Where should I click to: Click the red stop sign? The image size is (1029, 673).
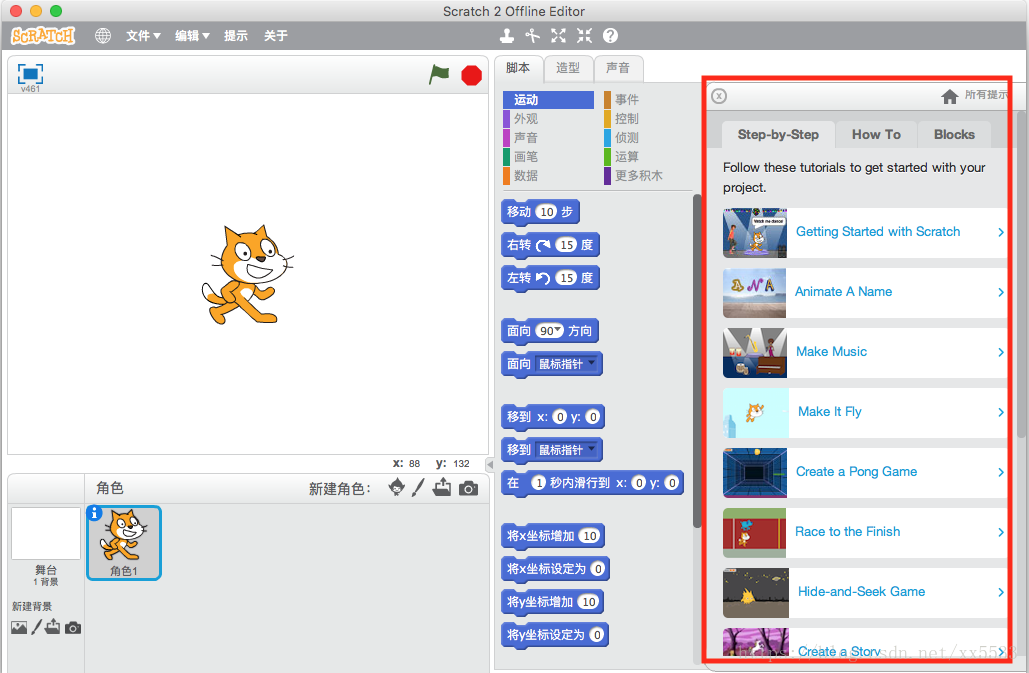471,75
